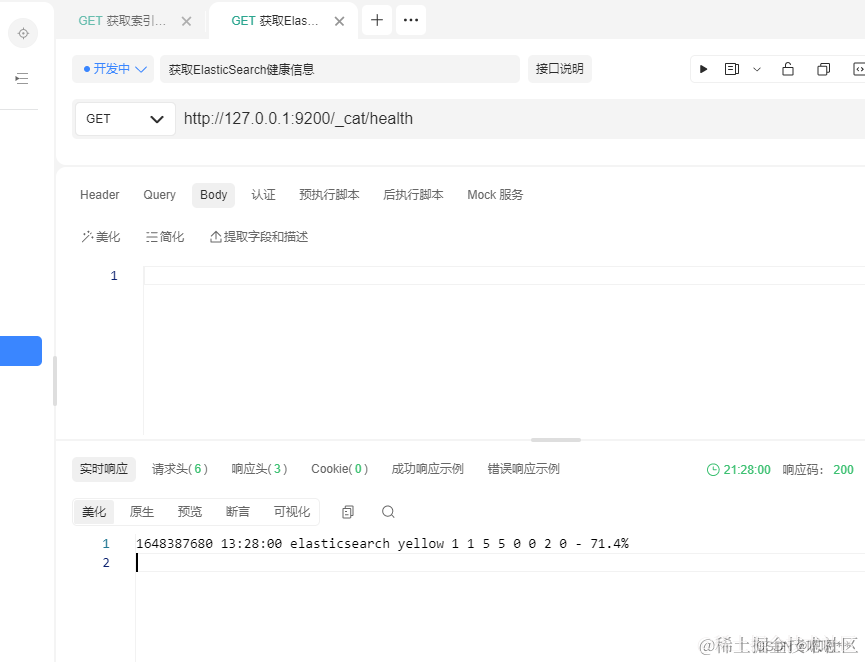Click the unlock padlock icon in the toolbar
865x662 pixels.
tap(788, 68)
